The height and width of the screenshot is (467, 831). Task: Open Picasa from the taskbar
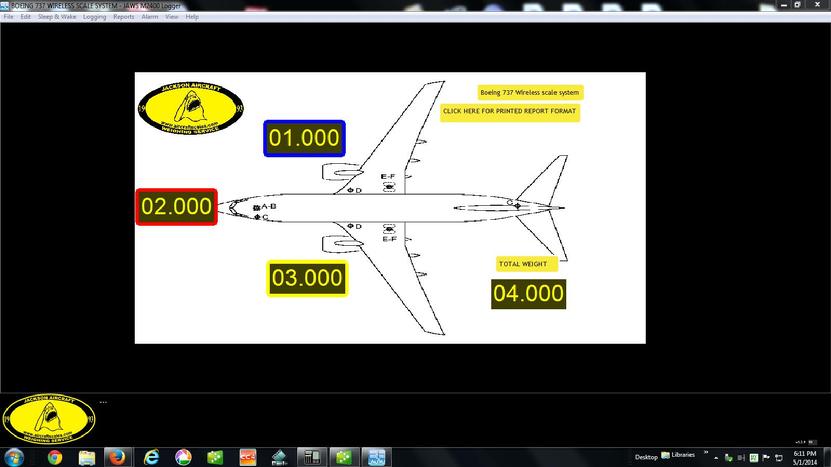[183, 457]
